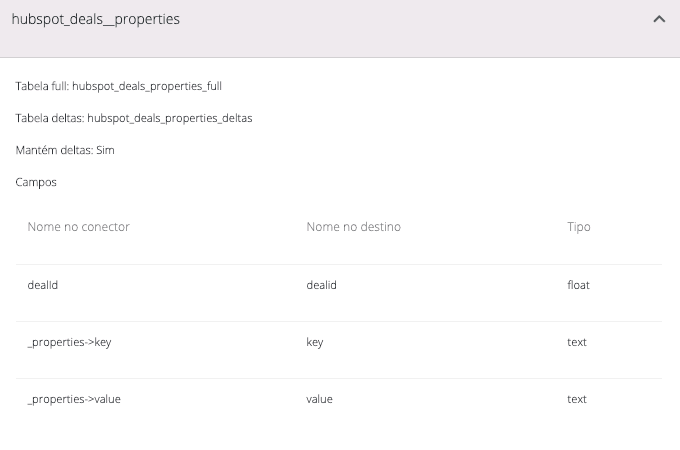Click the 'value' destination name cell
680x450 pixels.
tap(319, 399)
